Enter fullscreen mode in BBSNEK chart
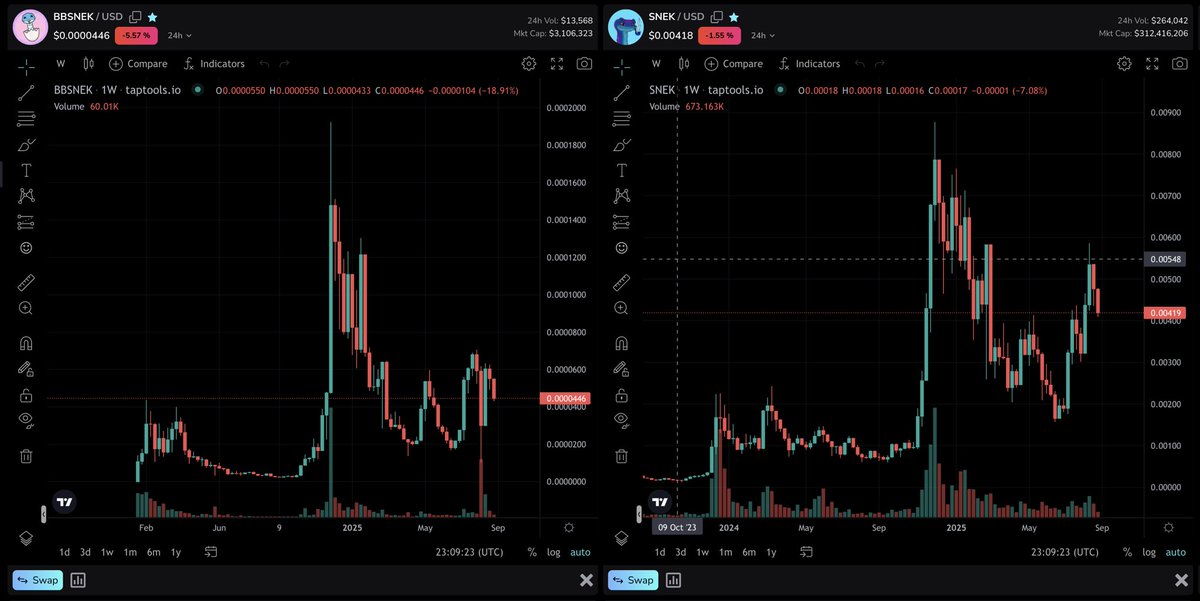 coord(557,63)
